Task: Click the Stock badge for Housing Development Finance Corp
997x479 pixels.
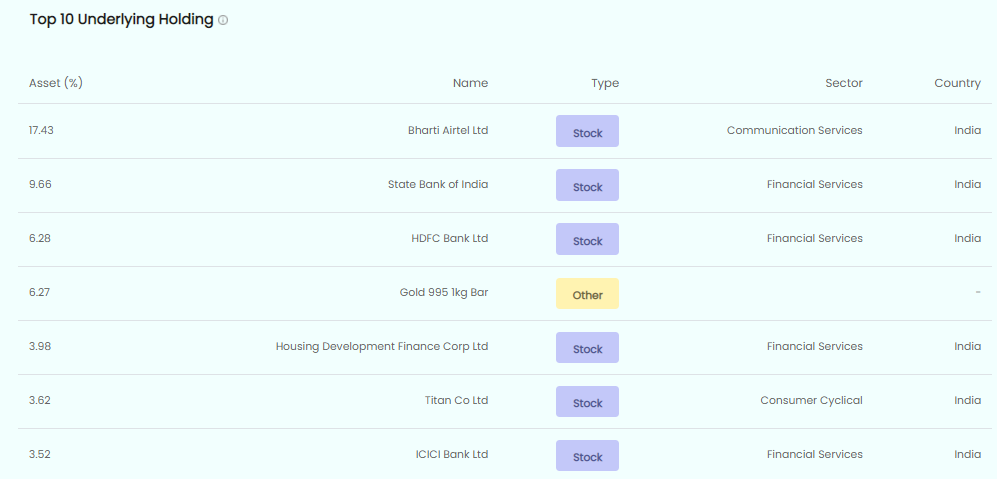Action: pos(587,348)
